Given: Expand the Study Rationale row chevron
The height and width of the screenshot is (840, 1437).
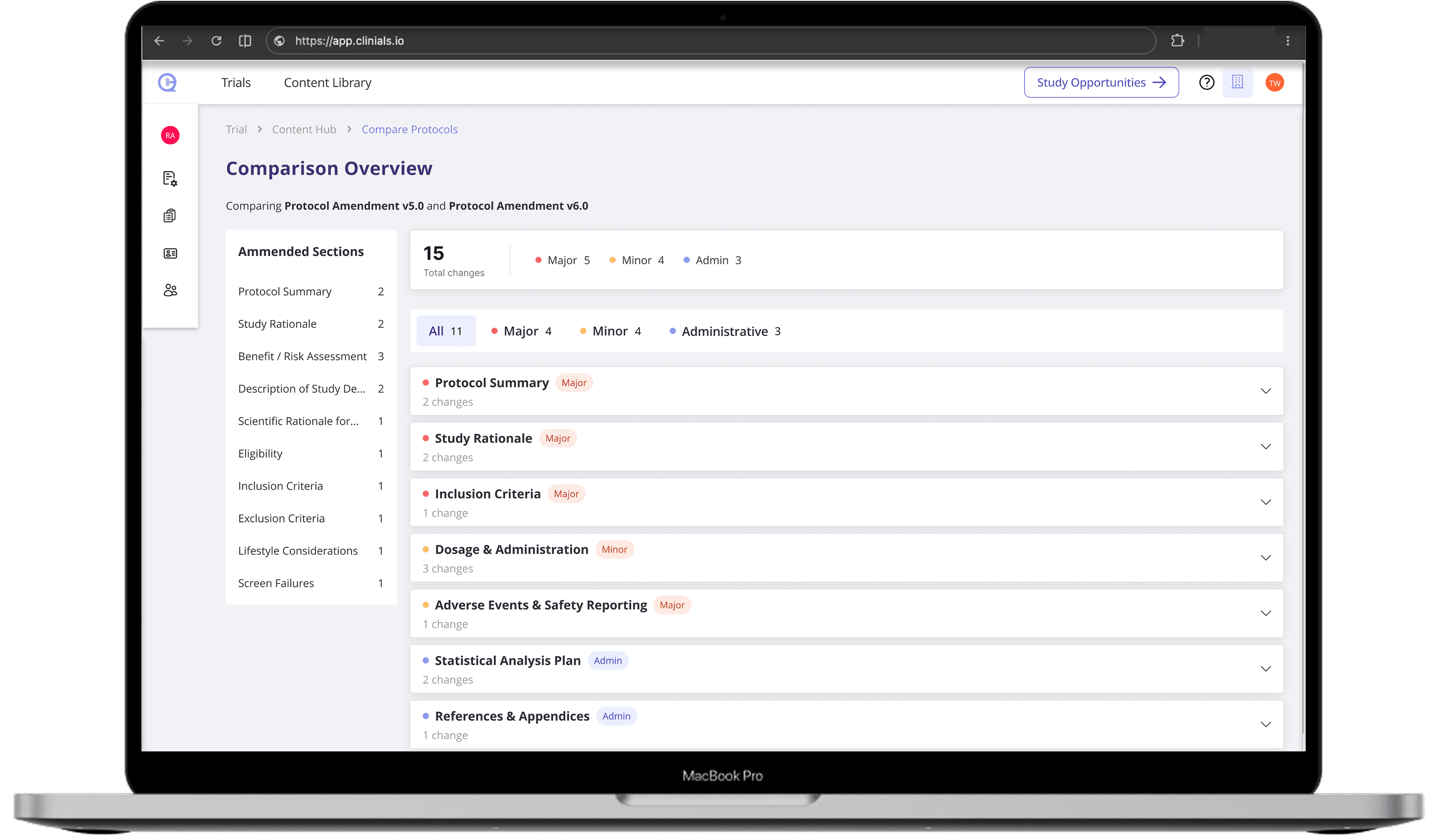Looking at the screenshot, I should coord(1265,447).
